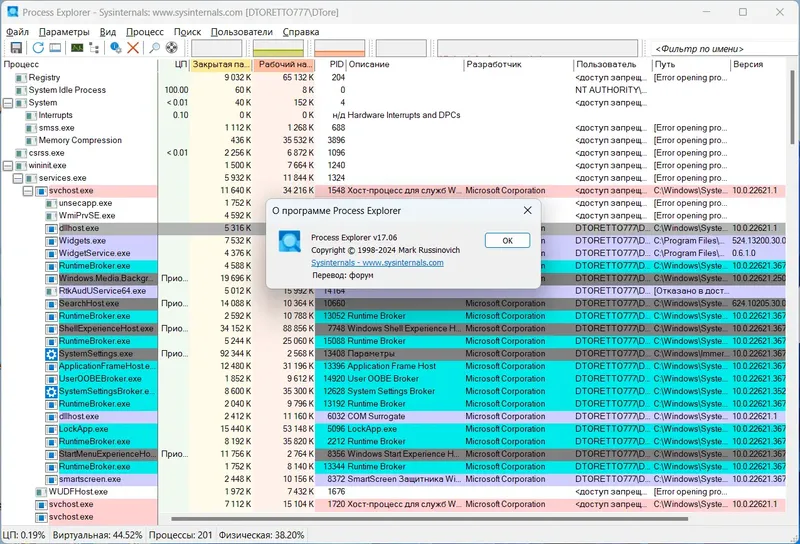Screen dimensions: 800x544
Task: Click the filter by name field
Action: (722, 49)
